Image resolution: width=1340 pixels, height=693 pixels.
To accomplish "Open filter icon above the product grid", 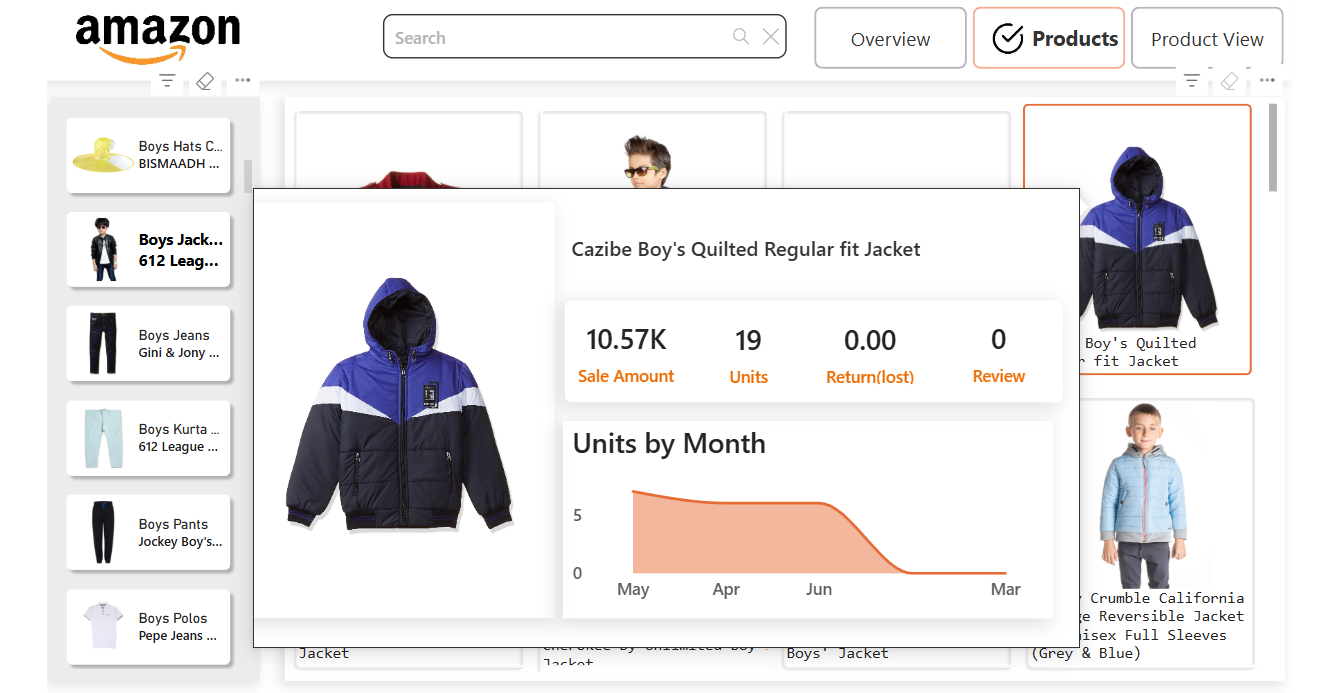I will (x=1191, y=81).
